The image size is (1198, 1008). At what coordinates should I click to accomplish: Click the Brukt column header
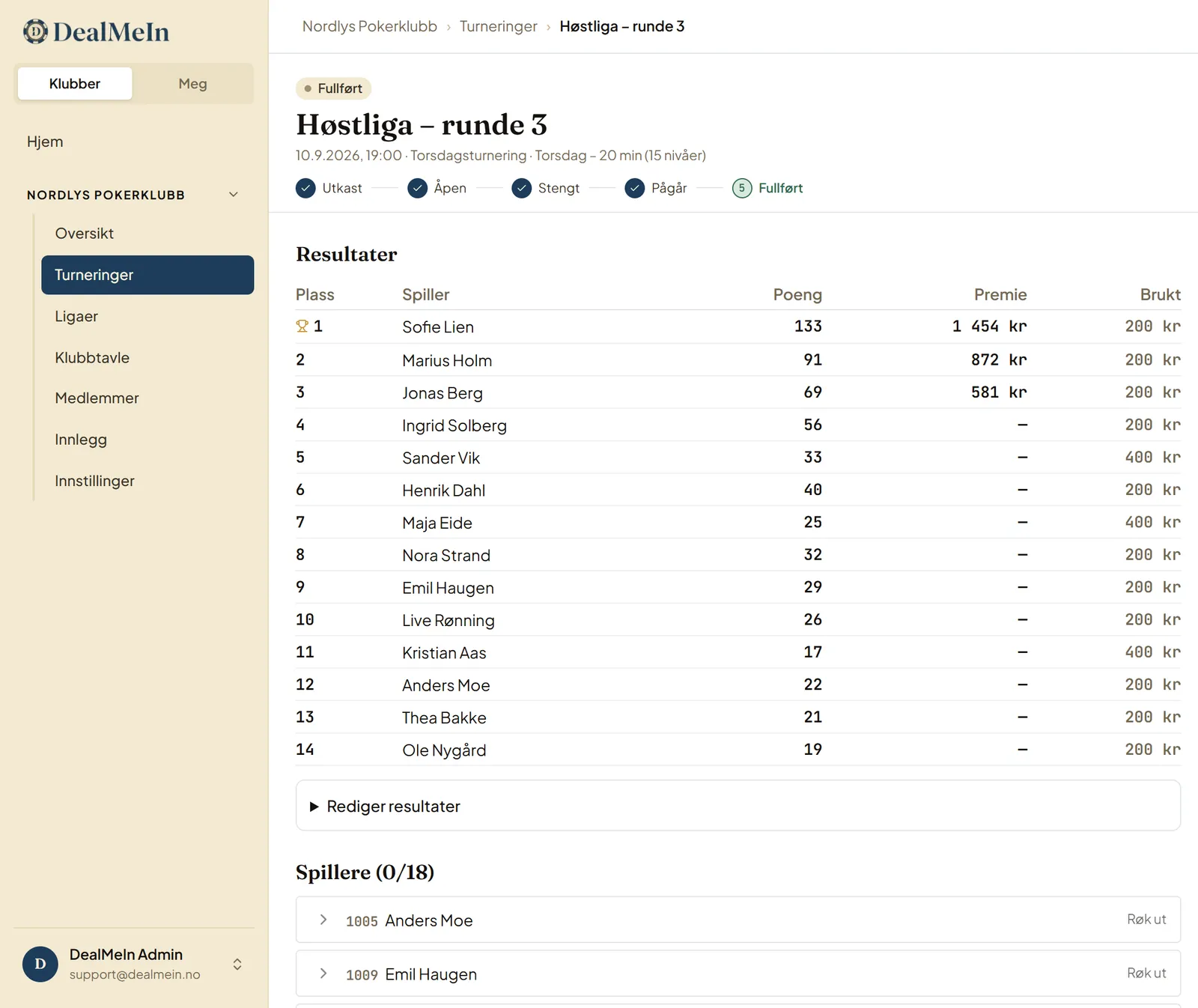coord(1161,294)
